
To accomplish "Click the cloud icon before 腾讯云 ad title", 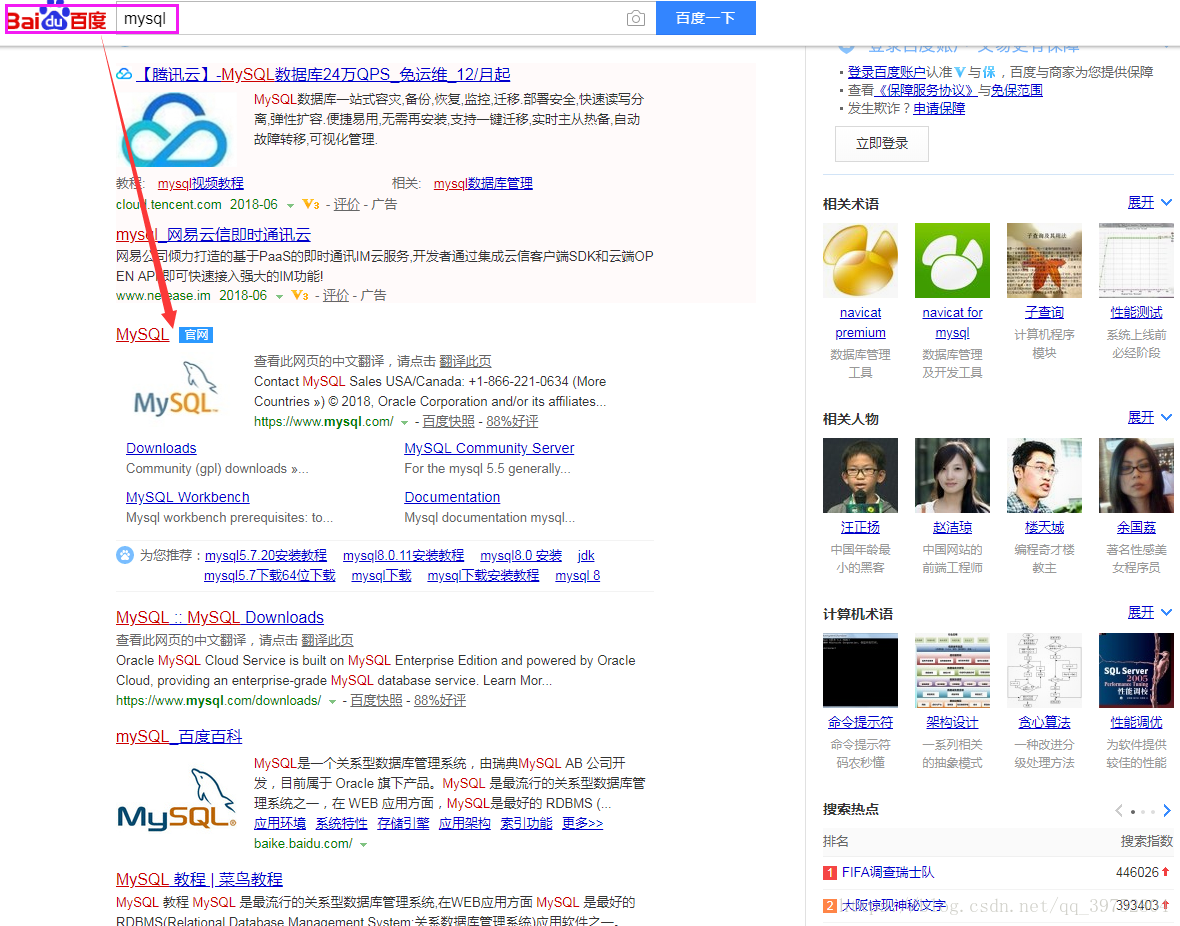I will click(x=124, y=74).
